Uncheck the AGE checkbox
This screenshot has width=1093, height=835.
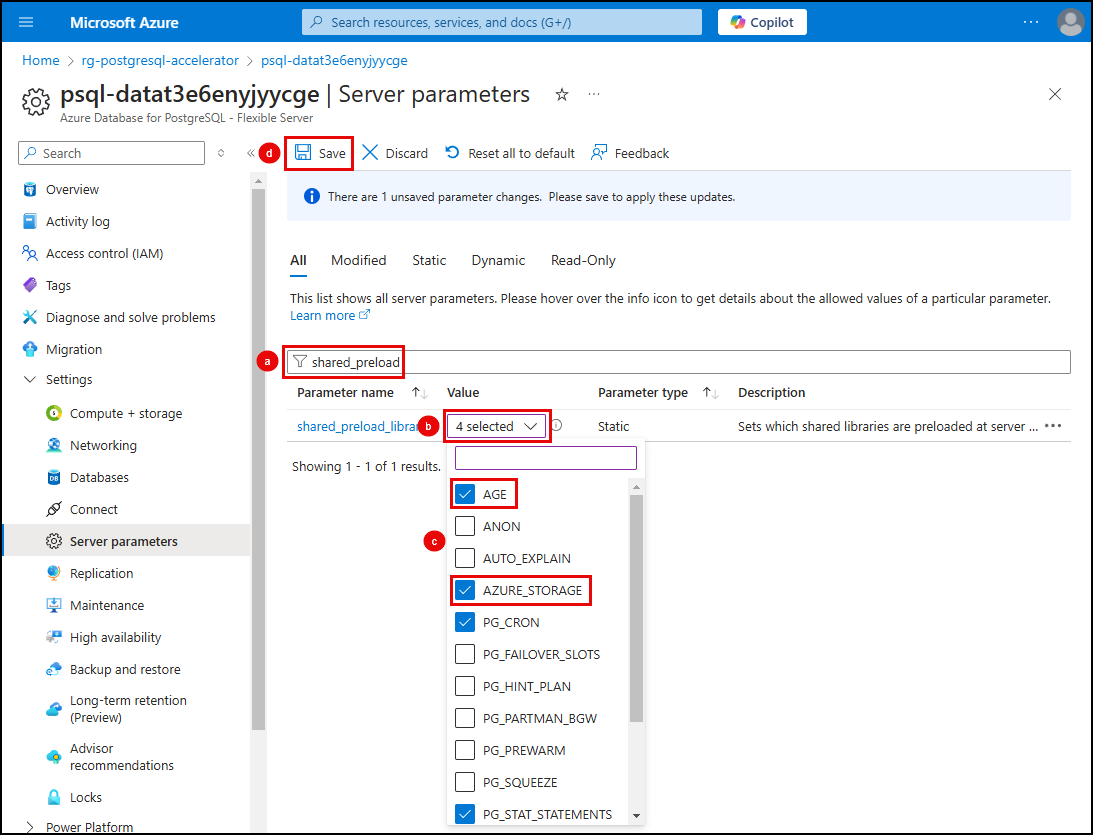[x=465, y=494]
